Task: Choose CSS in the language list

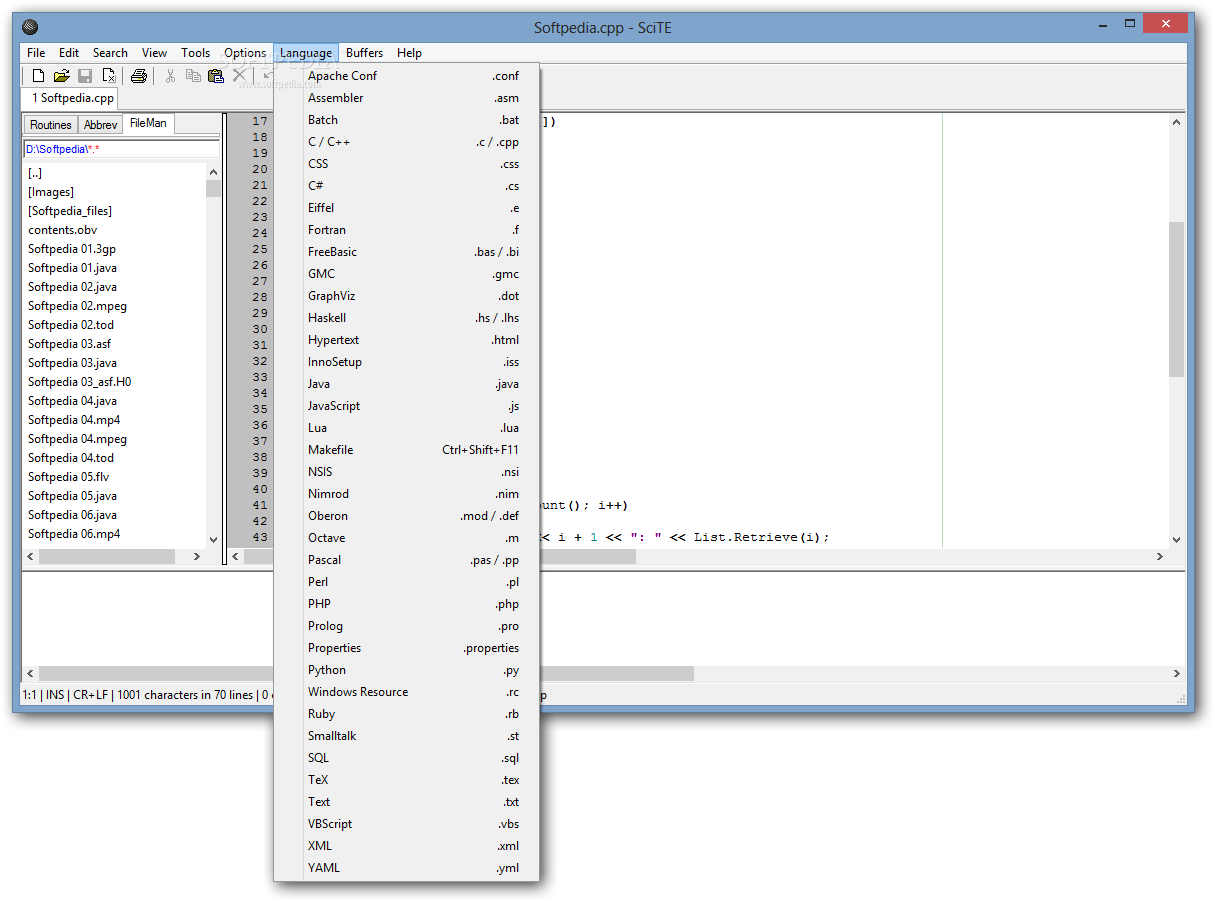Action: click(407, 164)
